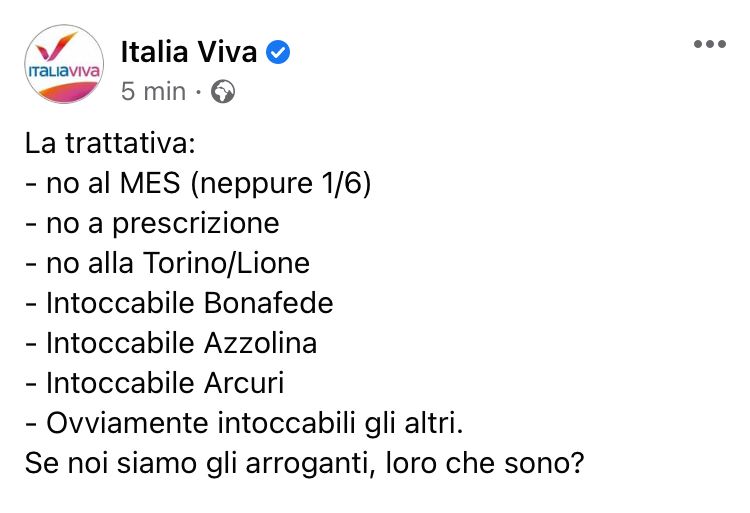This screenshot has width=750, height=513.
Task: Open the '5 min' post timestamp
Action: coord(154,91)
